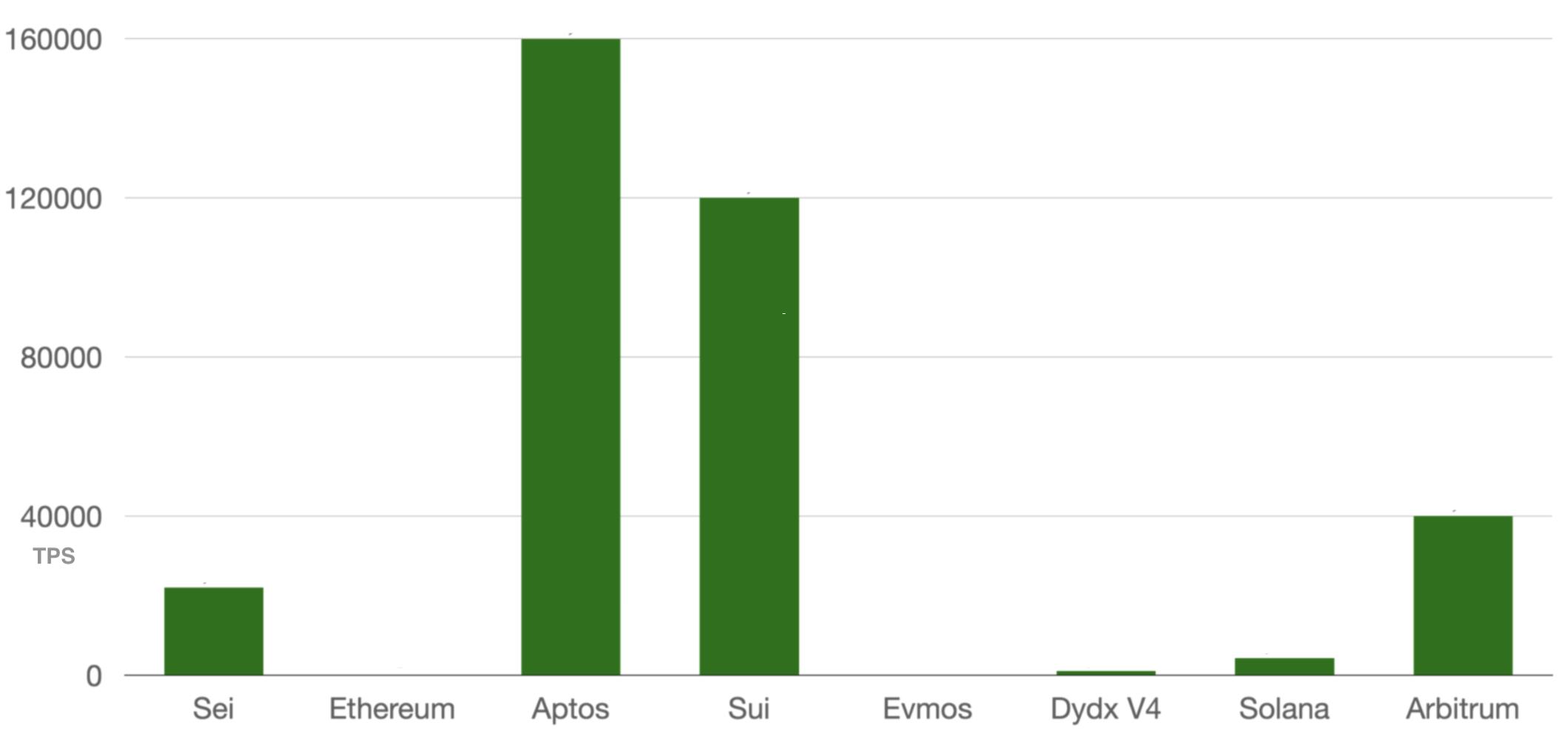The image size is (1568, 745).
Task: Click the 160000 y-axis tick label
Action: click(x=53, y=39)
